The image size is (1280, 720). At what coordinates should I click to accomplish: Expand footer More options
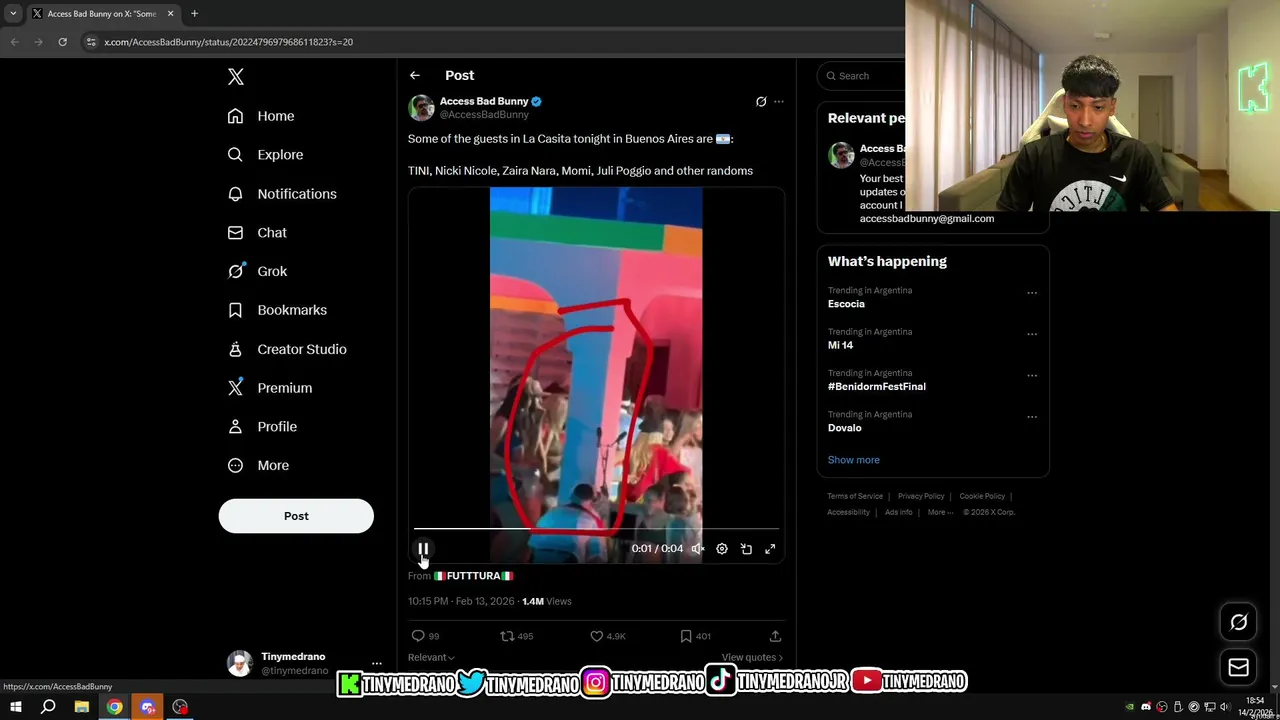(x=939, y=512)
